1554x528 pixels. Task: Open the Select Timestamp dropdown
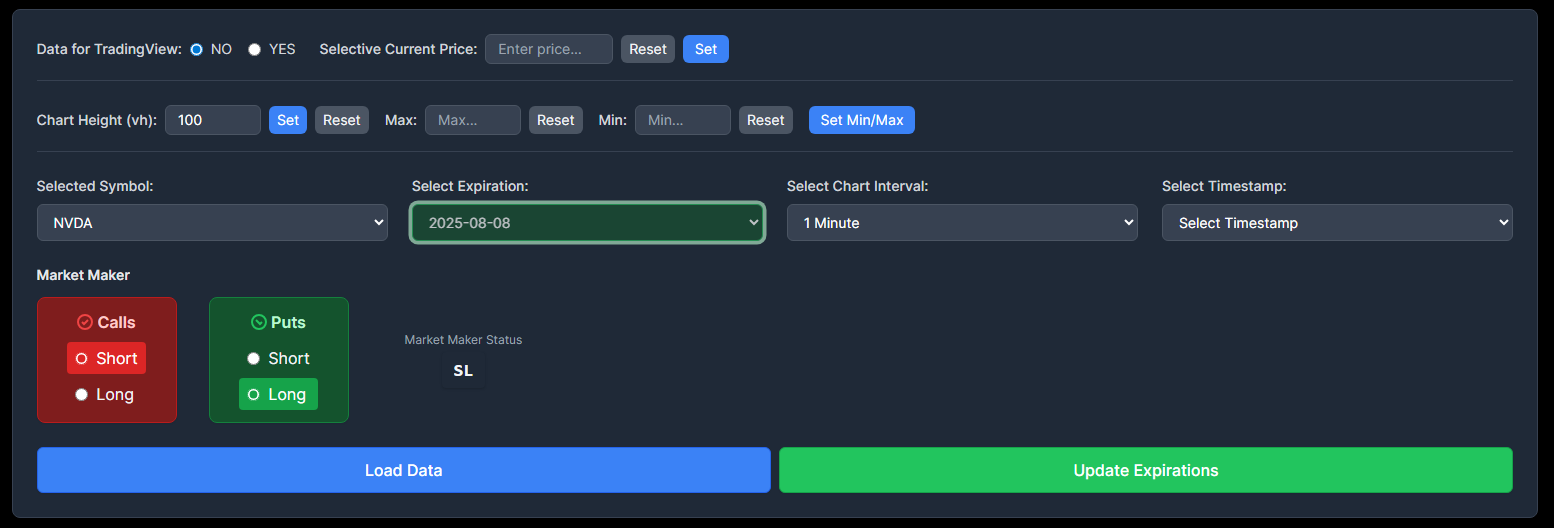(1337, 223)
